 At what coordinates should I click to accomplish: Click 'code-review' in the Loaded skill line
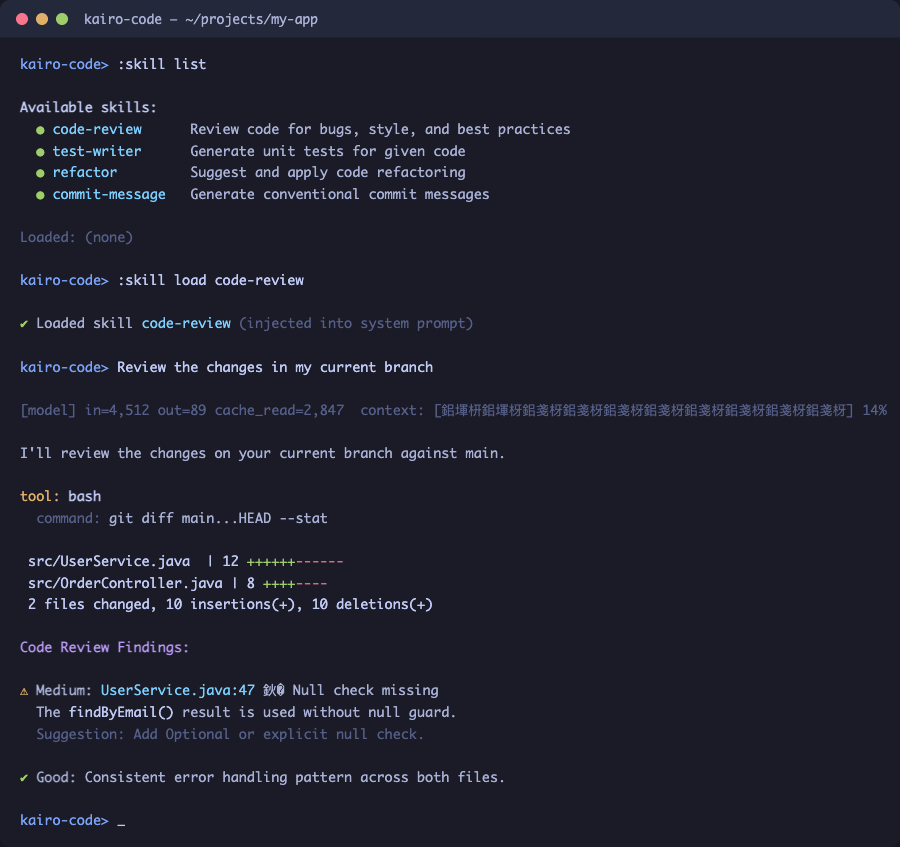pos(186,323)
